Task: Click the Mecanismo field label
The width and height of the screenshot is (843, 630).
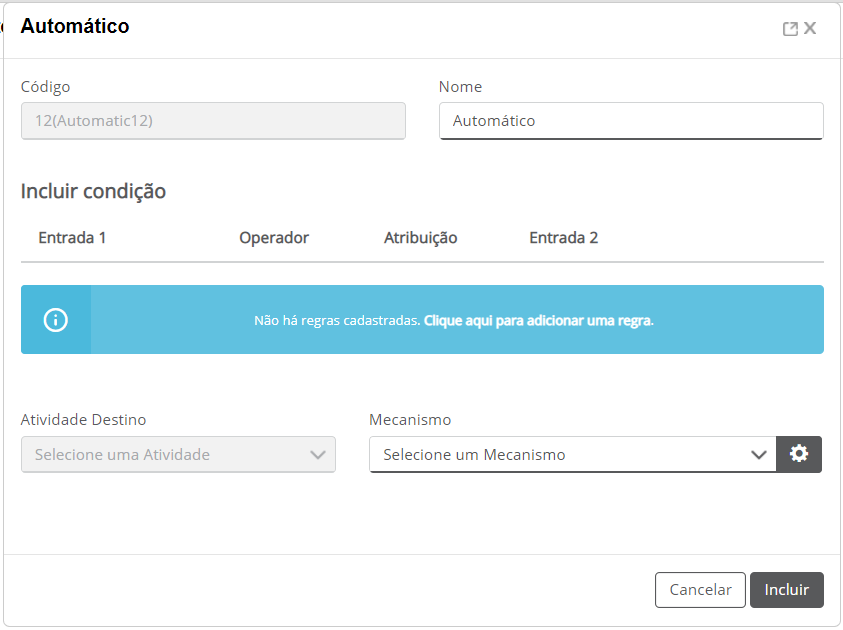Action: point(410,419)
